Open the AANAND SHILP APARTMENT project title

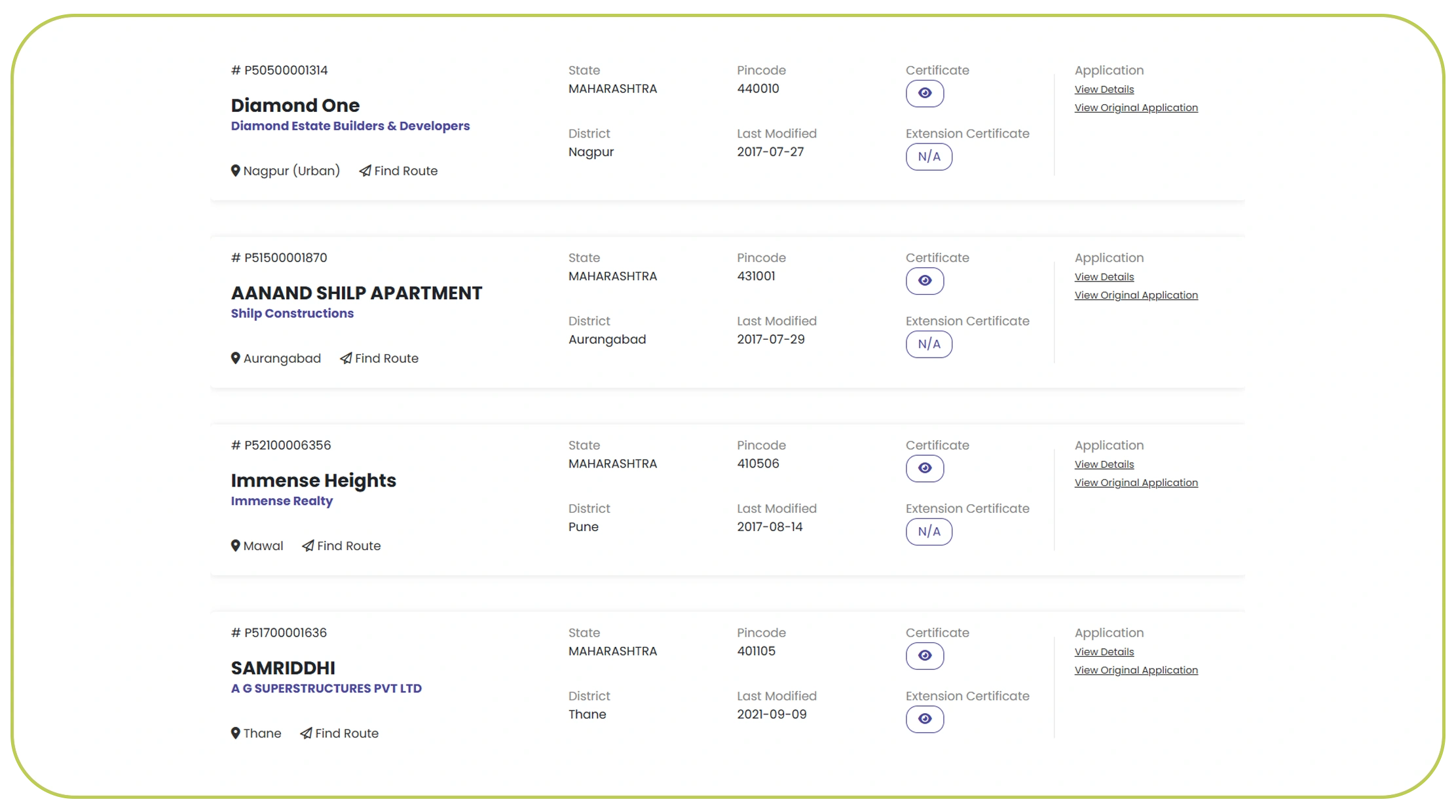(356, 293)
